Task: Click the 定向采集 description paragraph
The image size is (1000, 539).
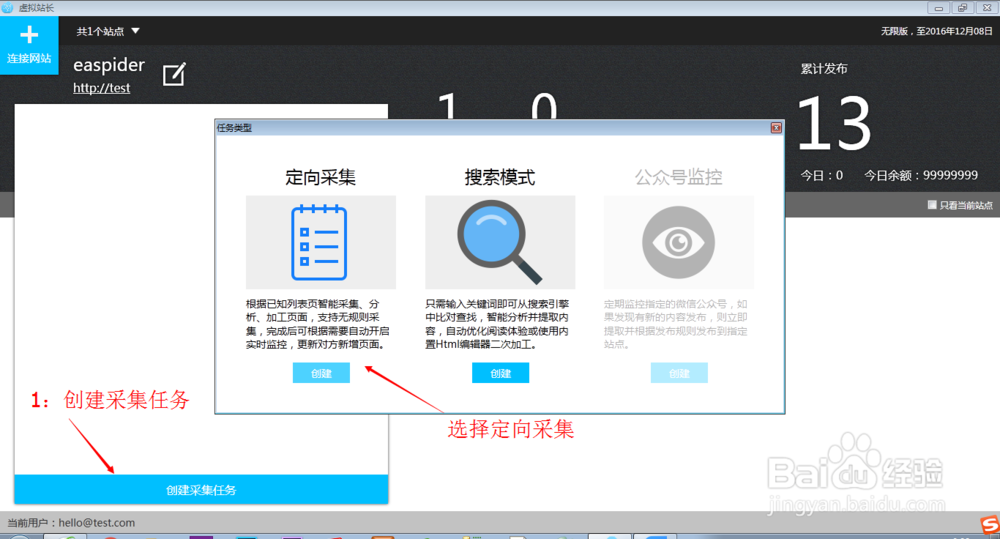Action: (x=318, y=324)
